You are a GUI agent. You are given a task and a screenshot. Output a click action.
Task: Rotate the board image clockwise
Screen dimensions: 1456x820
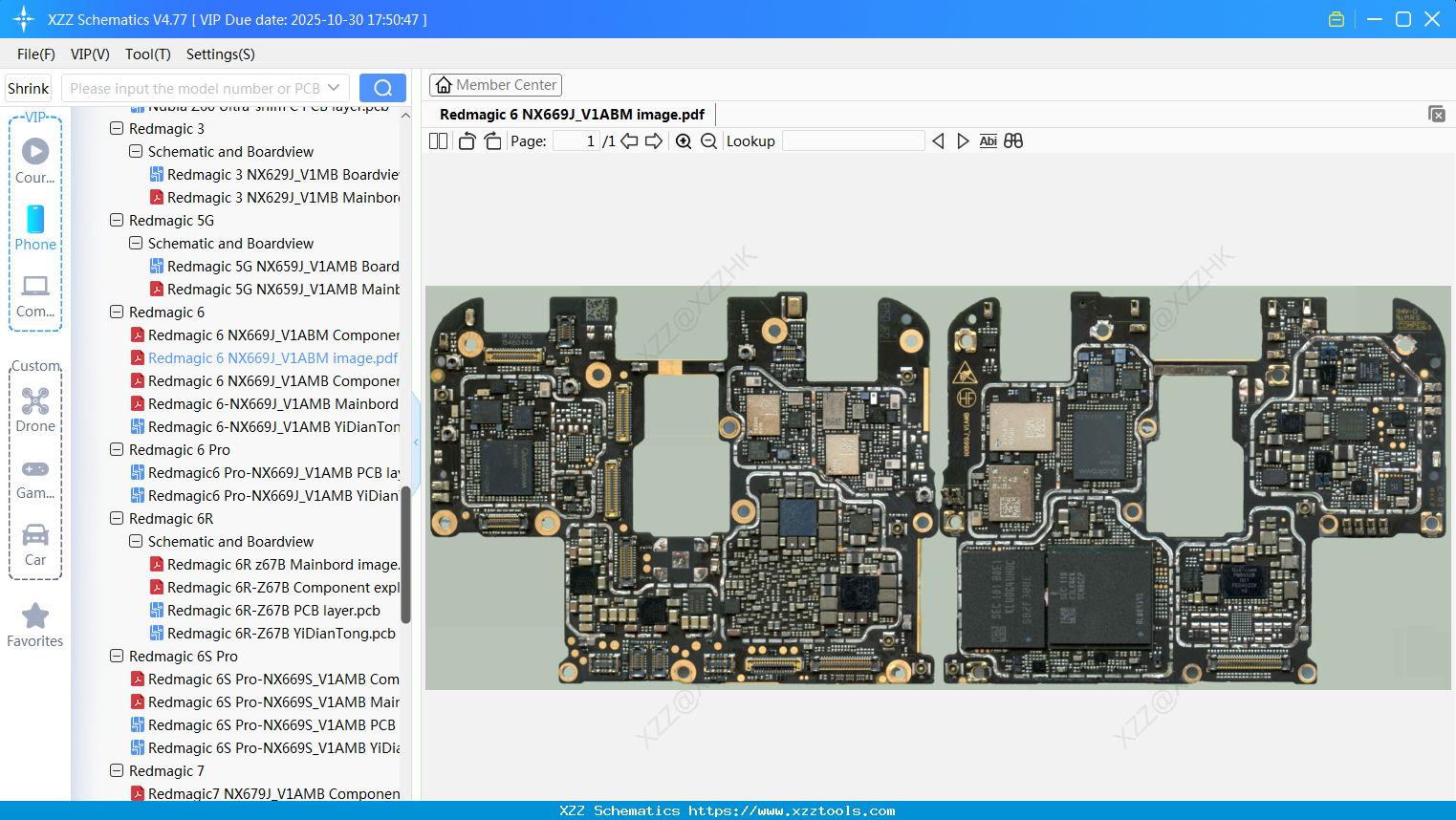click(x=491, y=140)
